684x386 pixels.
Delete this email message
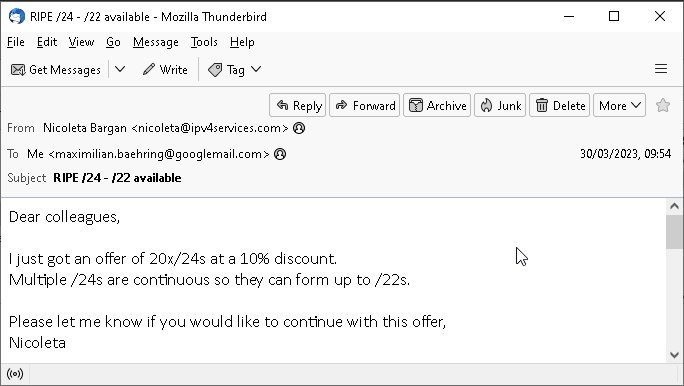coord(560,105)
